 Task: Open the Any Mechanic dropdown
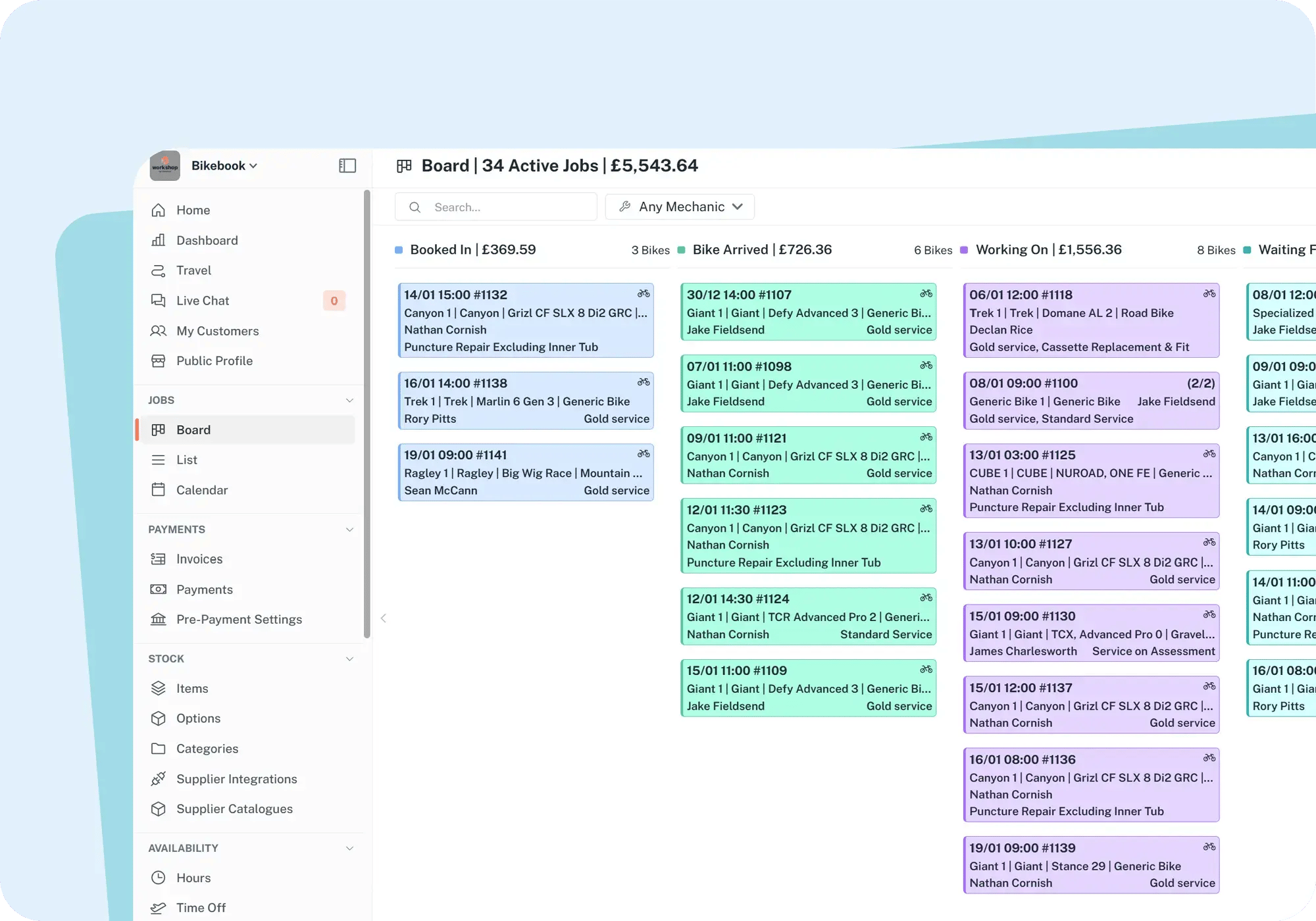pos(680,207)
